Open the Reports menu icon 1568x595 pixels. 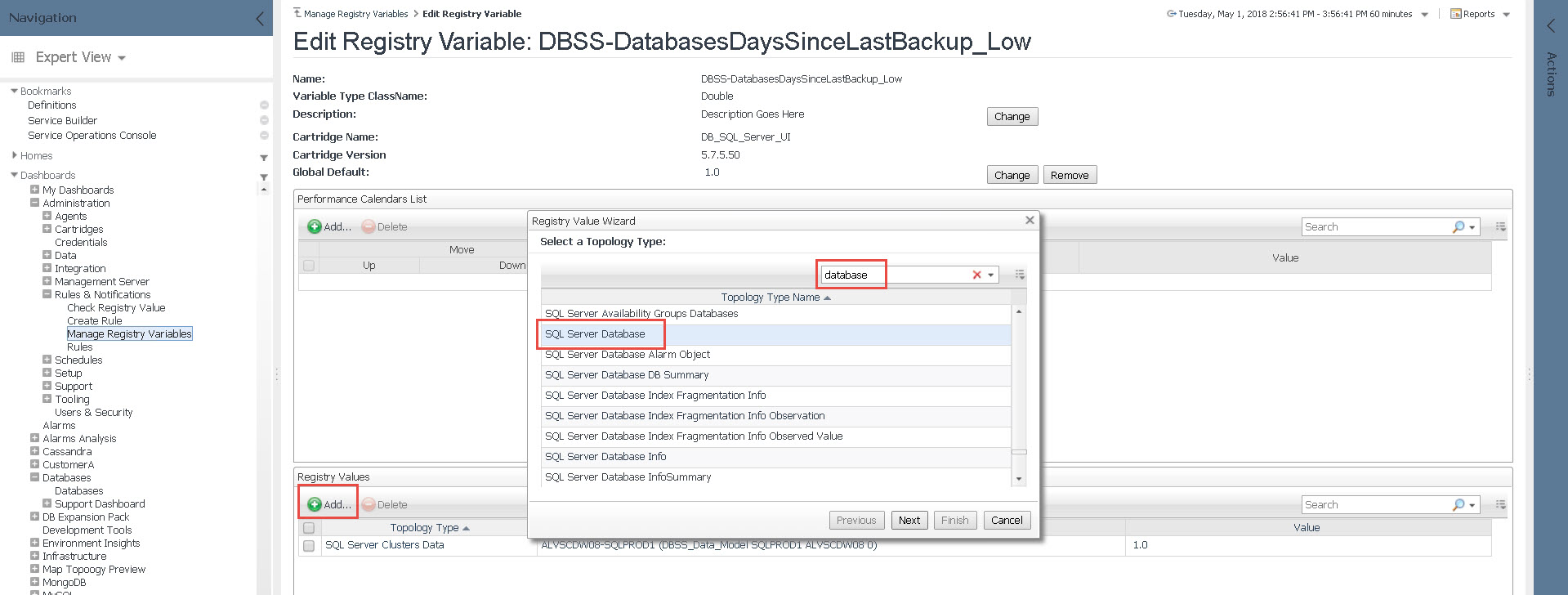pyautogui.click(x=1455, y=14)
